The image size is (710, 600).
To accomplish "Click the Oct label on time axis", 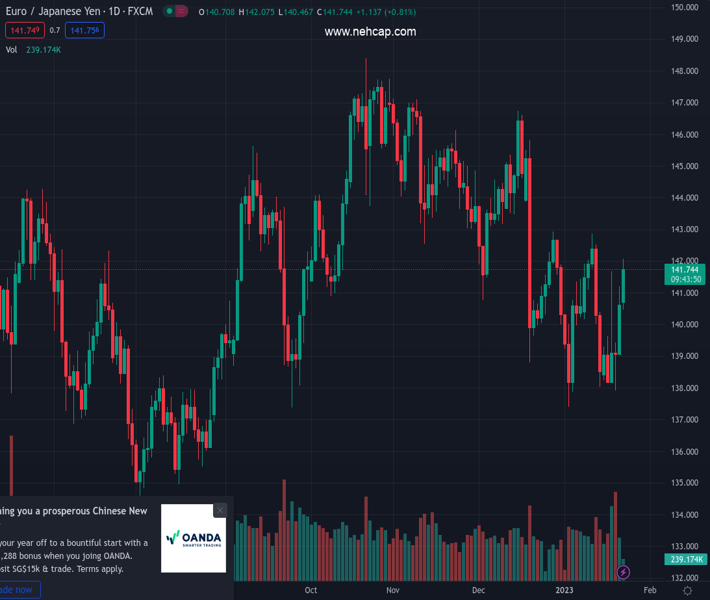I will (x=310, y=591).
